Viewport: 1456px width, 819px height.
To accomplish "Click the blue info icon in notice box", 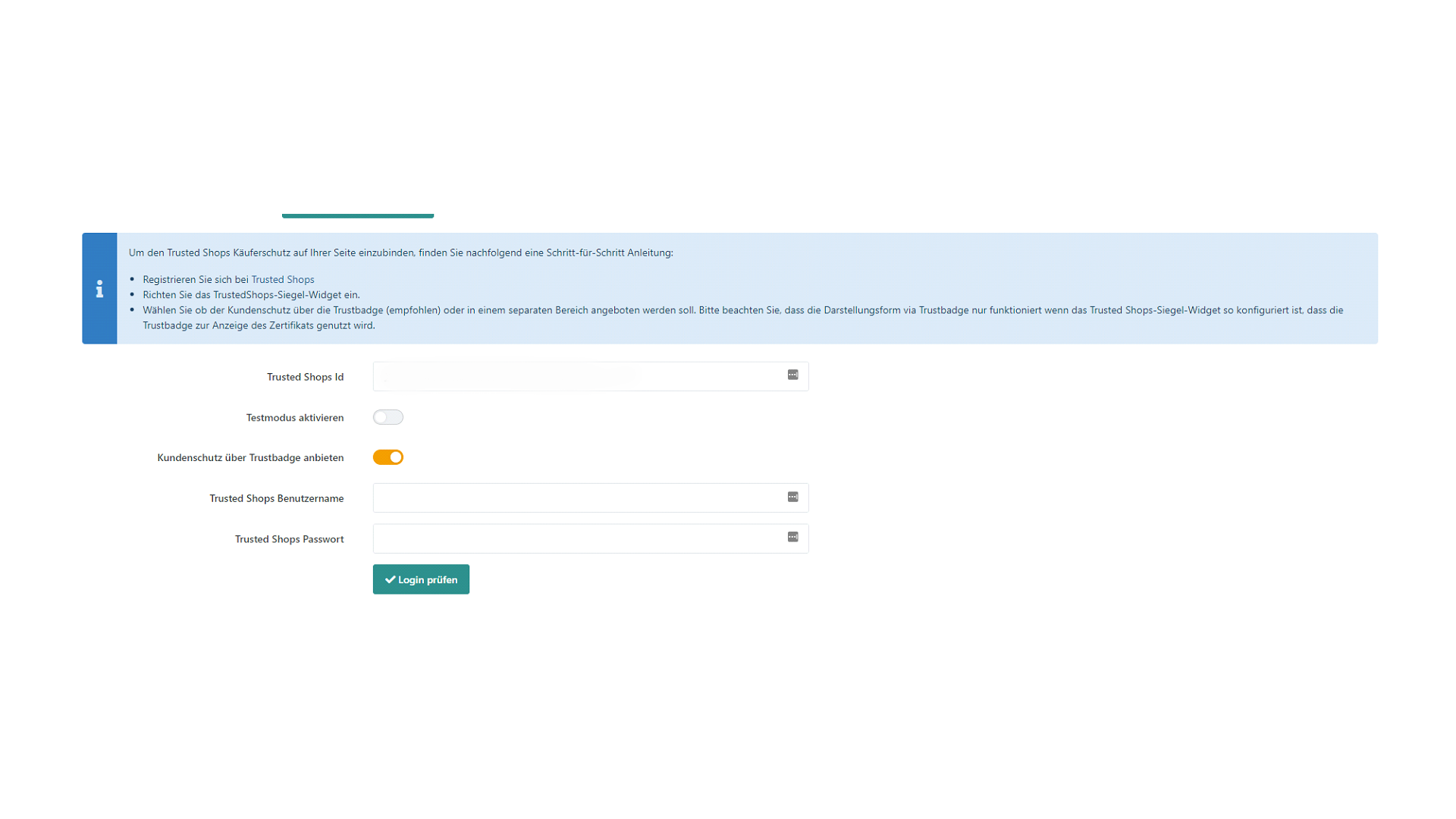I will 99,289.
